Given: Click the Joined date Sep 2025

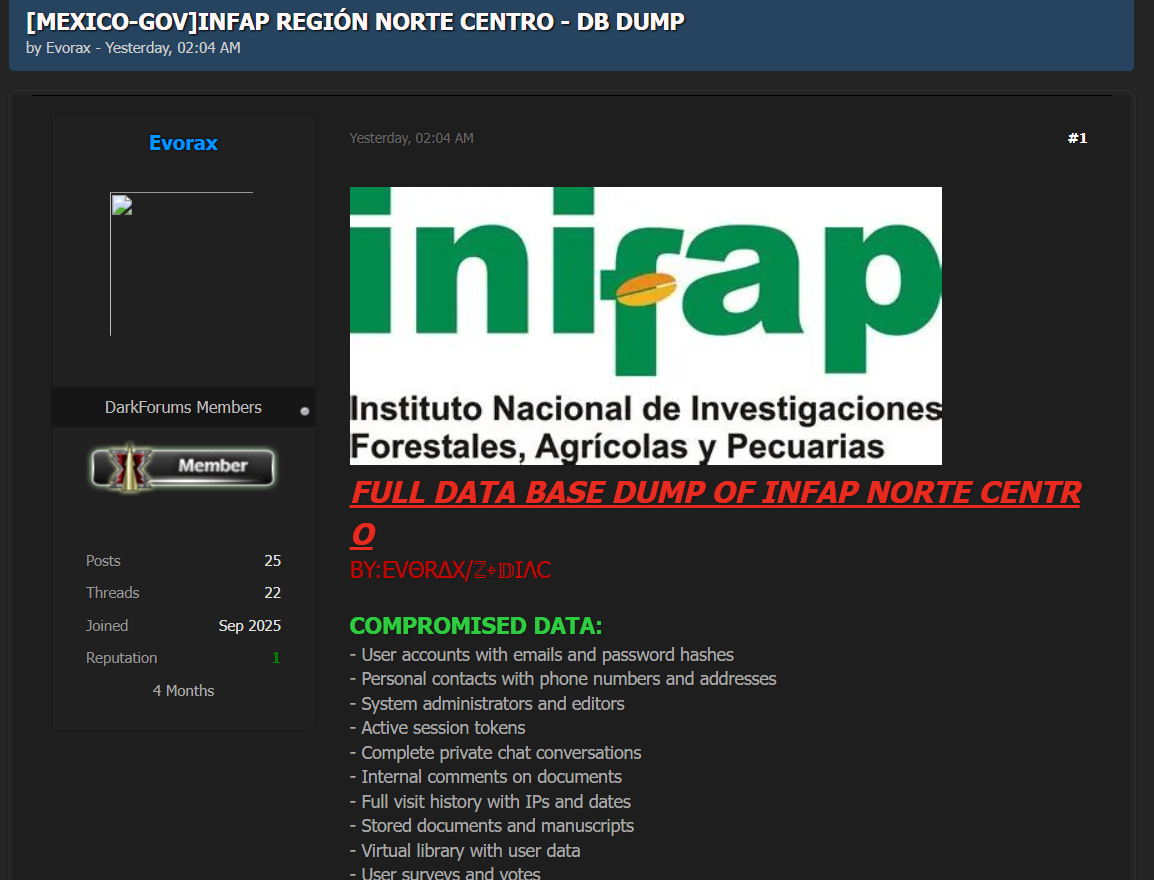Looking at the screenshot, I should [250, 626].
